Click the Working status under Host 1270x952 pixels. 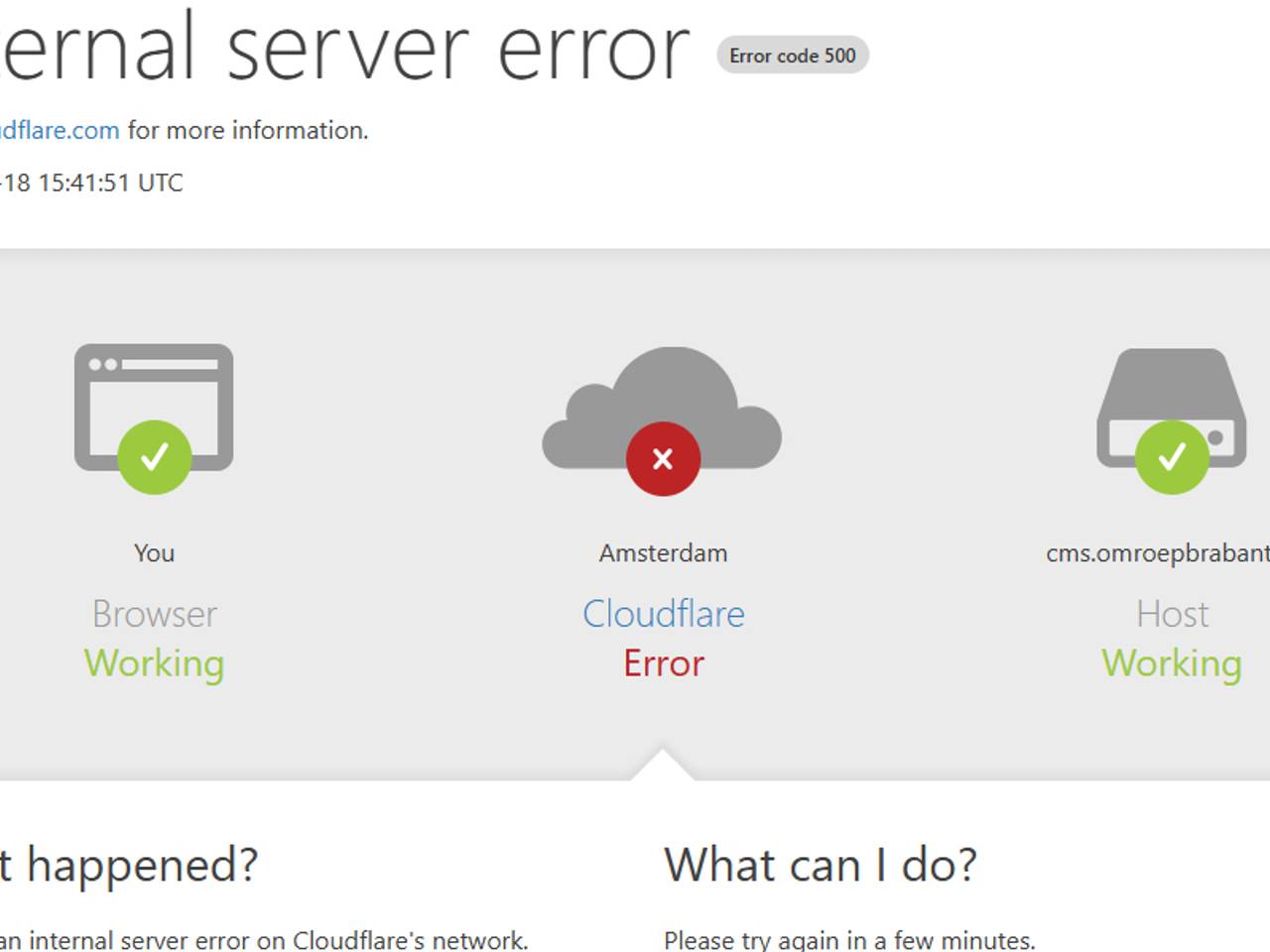click(1172, 663)
